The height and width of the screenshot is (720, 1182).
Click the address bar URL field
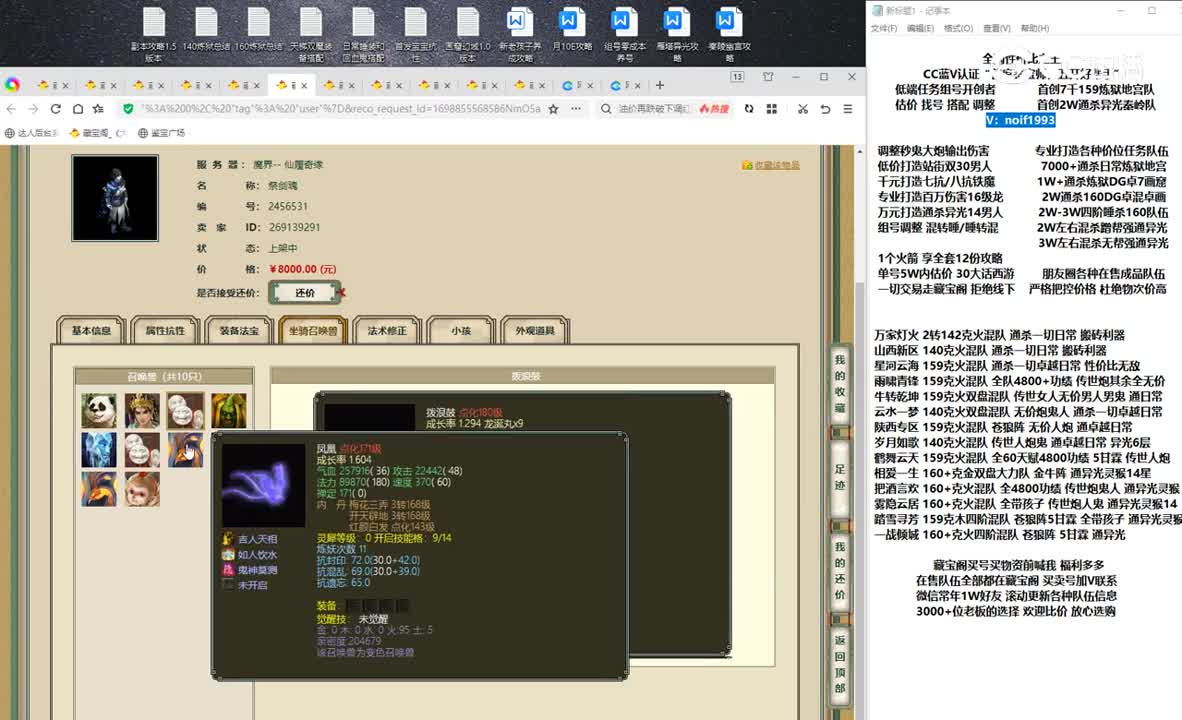(x=340, y=109)
